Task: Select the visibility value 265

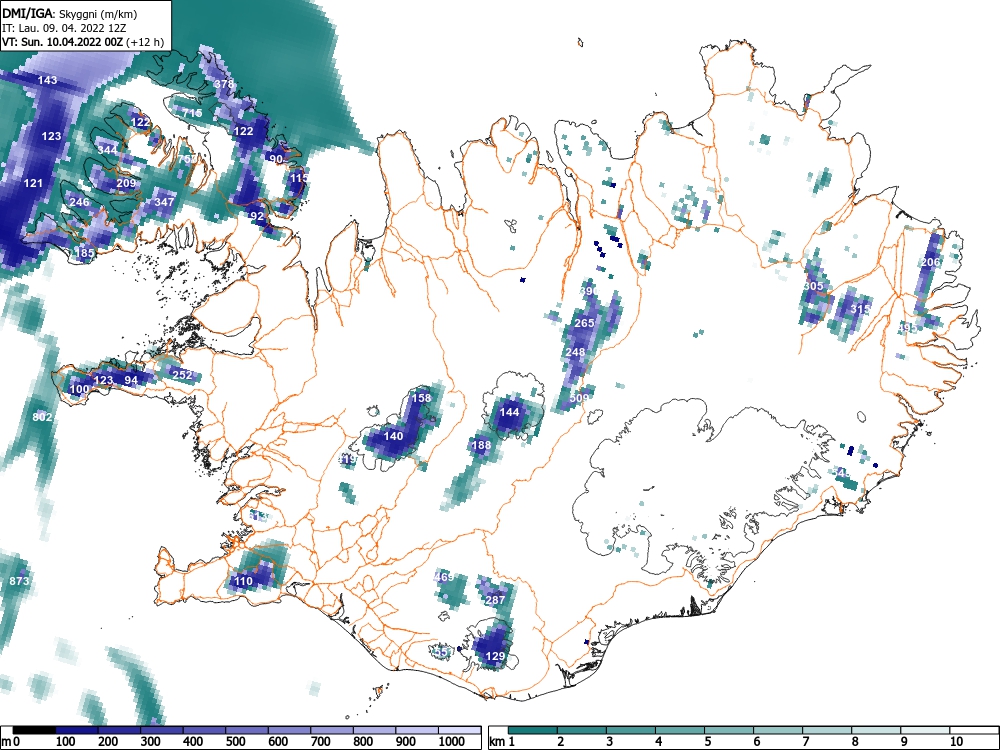Action: [584, 323]
